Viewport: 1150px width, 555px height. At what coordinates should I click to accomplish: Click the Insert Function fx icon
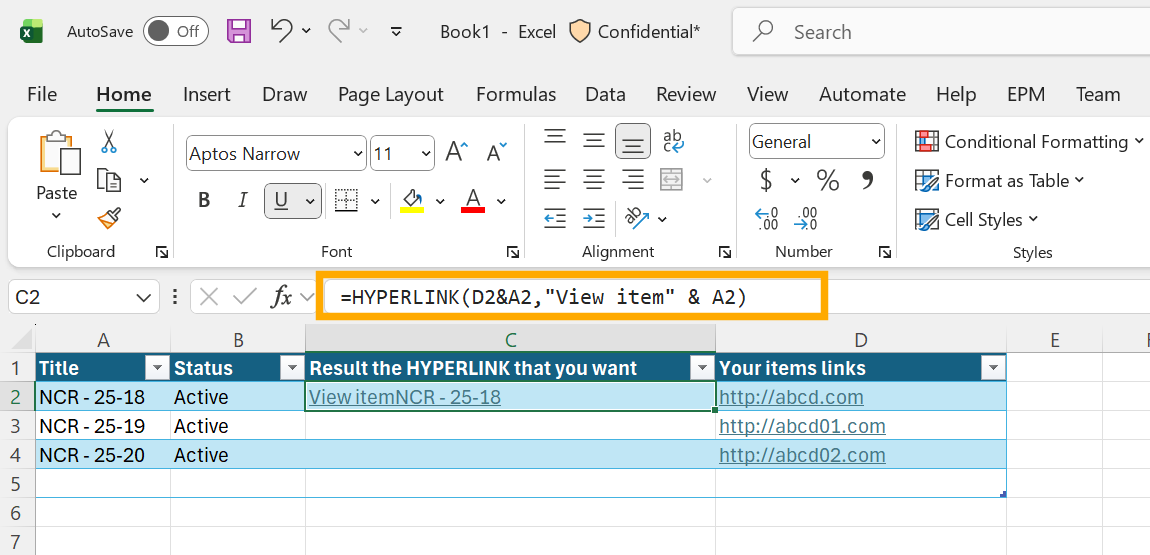coord(281,297)
